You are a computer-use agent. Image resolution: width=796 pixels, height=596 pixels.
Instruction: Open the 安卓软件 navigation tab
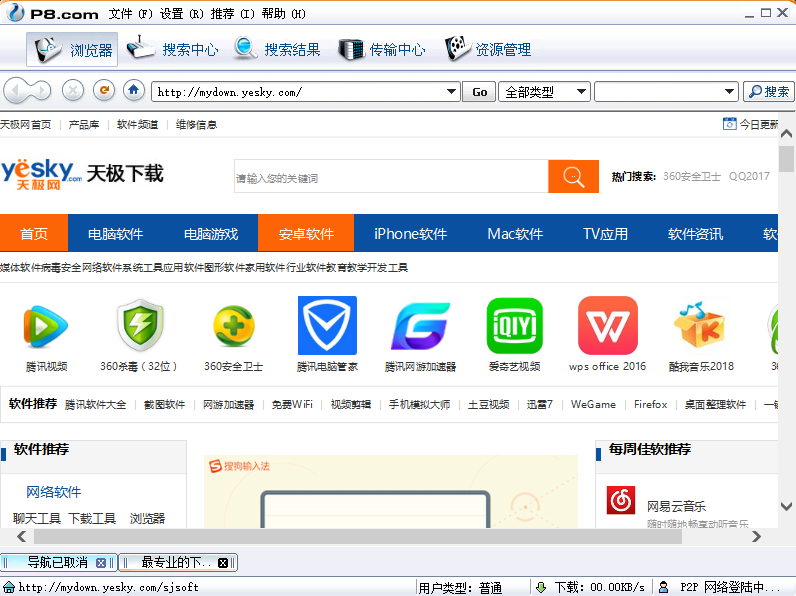306,233
